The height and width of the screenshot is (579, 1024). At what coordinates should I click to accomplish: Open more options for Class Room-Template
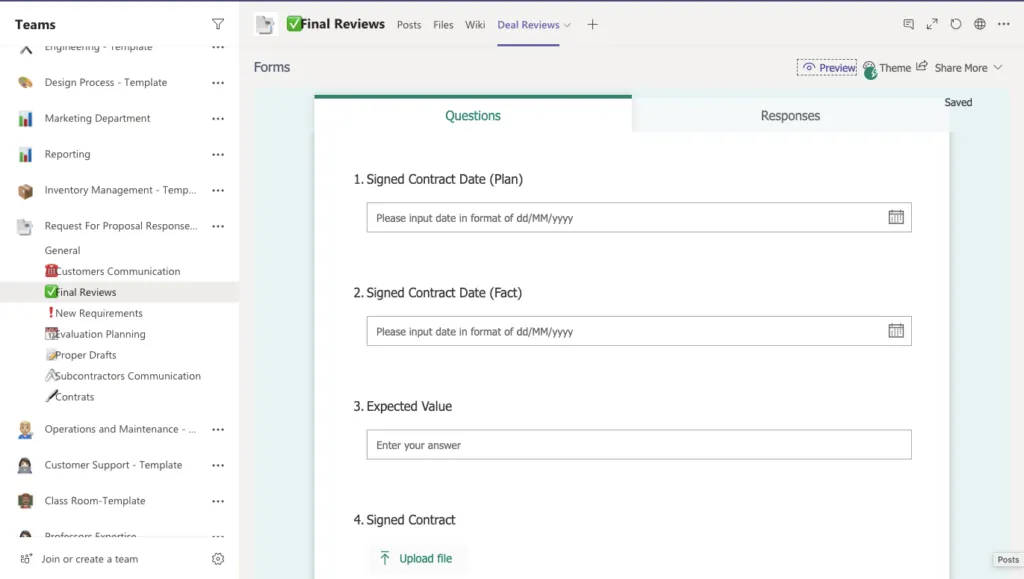pyautogui.click(x=218, y=501)
